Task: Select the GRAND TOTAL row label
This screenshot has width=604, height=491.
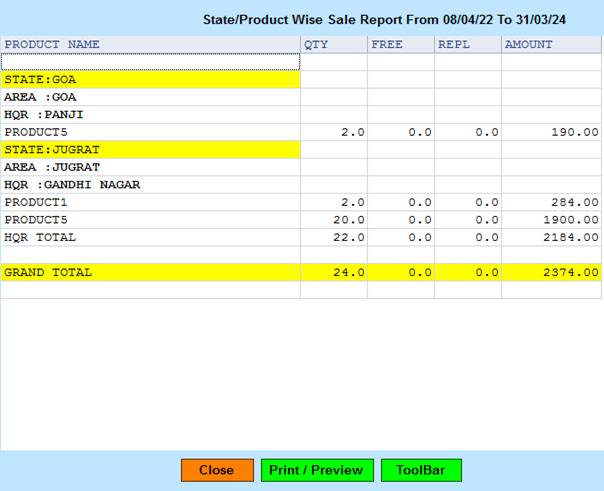Action: (x=48, y=272)
